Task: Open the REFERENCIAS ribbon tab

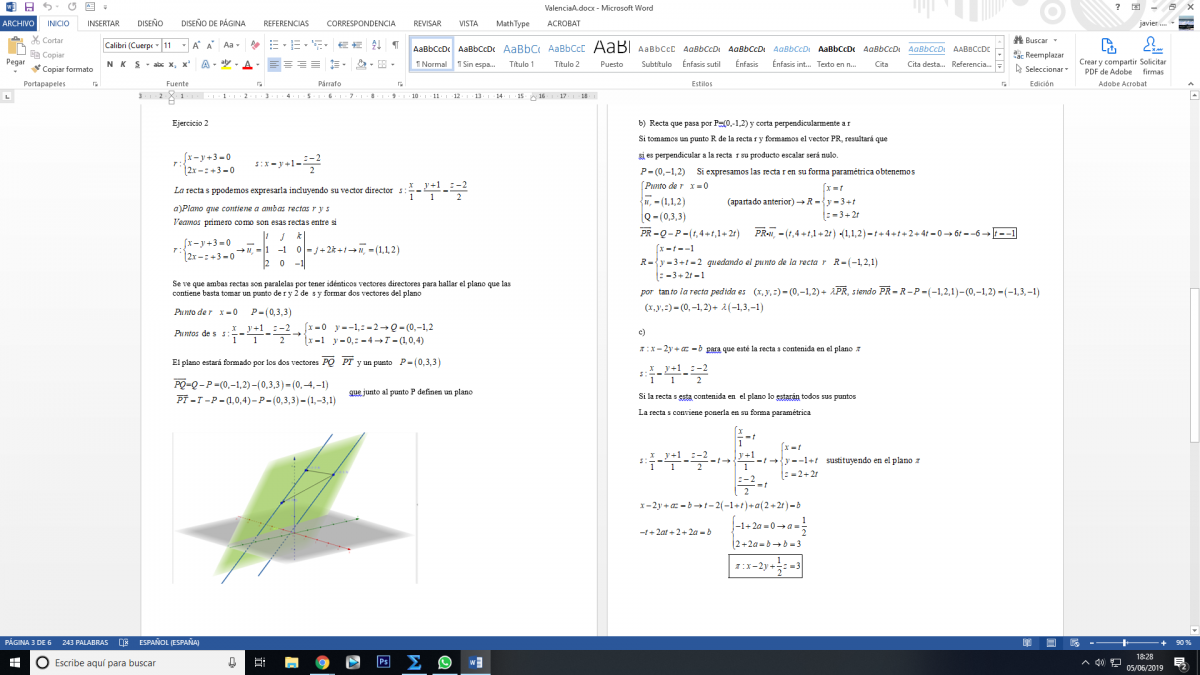Action: (x=286, y=22)
